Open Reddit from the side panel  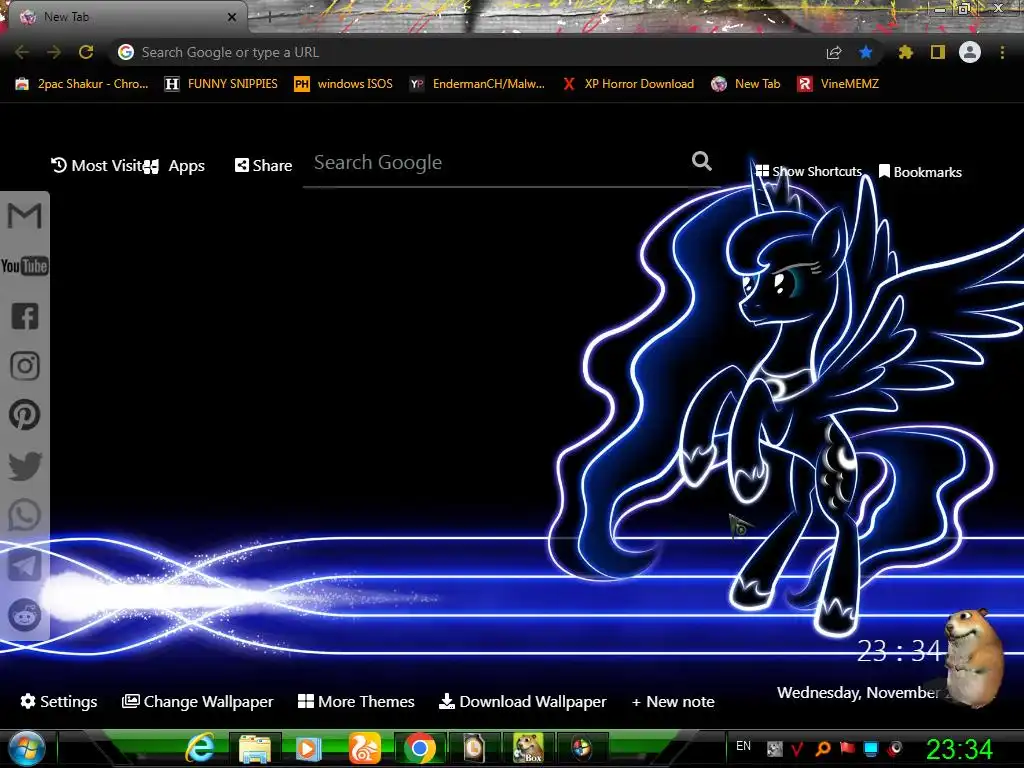coord(25,615)
